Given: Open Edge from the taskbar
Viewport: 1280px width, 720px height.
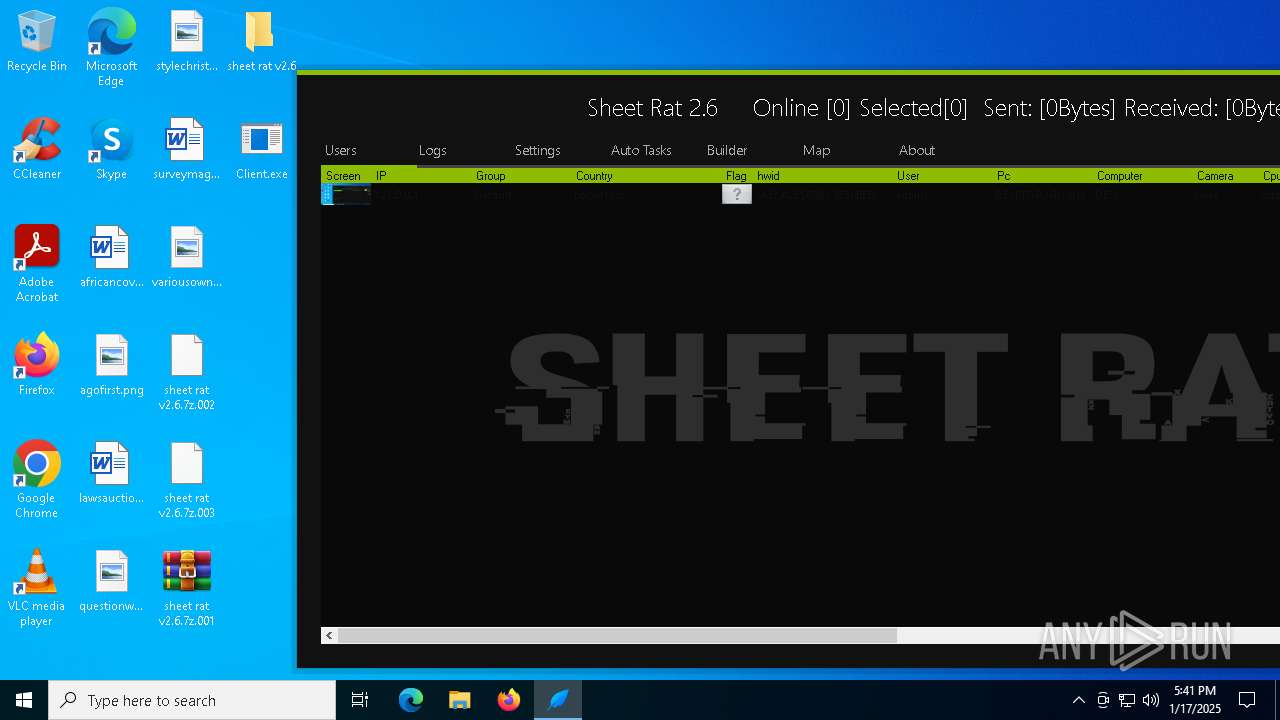Looking at the screenshot, I should click(411, 700).
